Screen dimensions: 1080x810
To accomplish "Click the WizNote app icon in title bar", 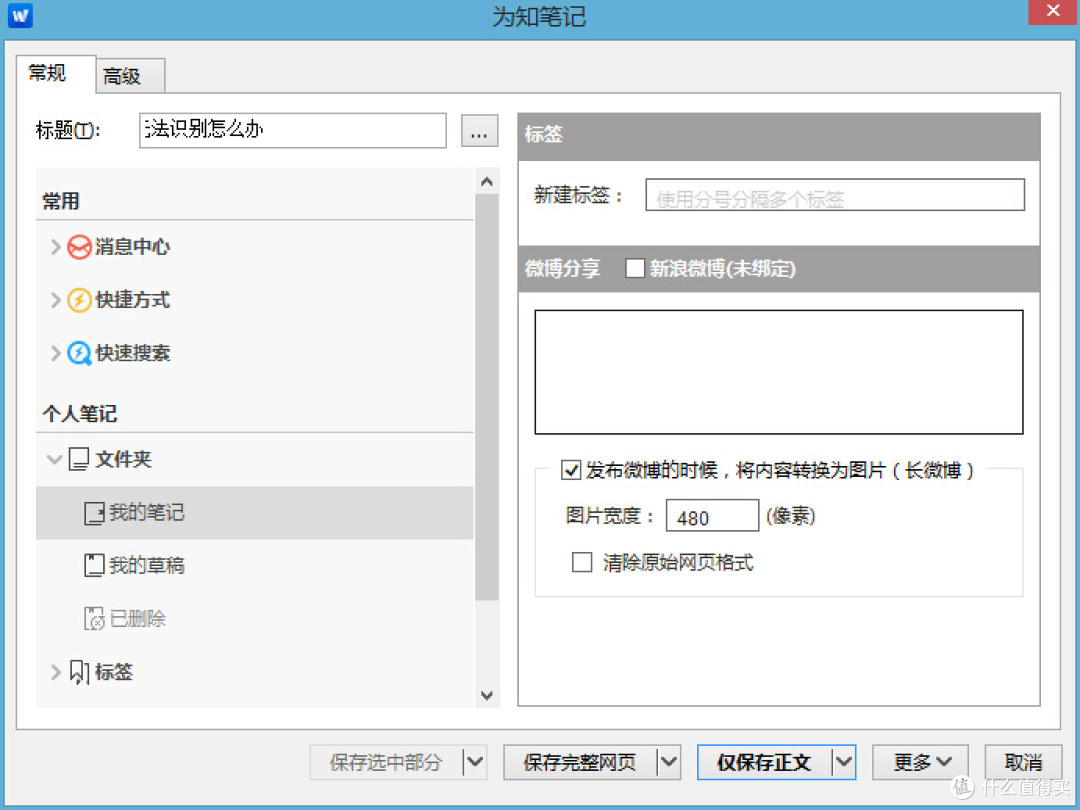I will [20, 15].
